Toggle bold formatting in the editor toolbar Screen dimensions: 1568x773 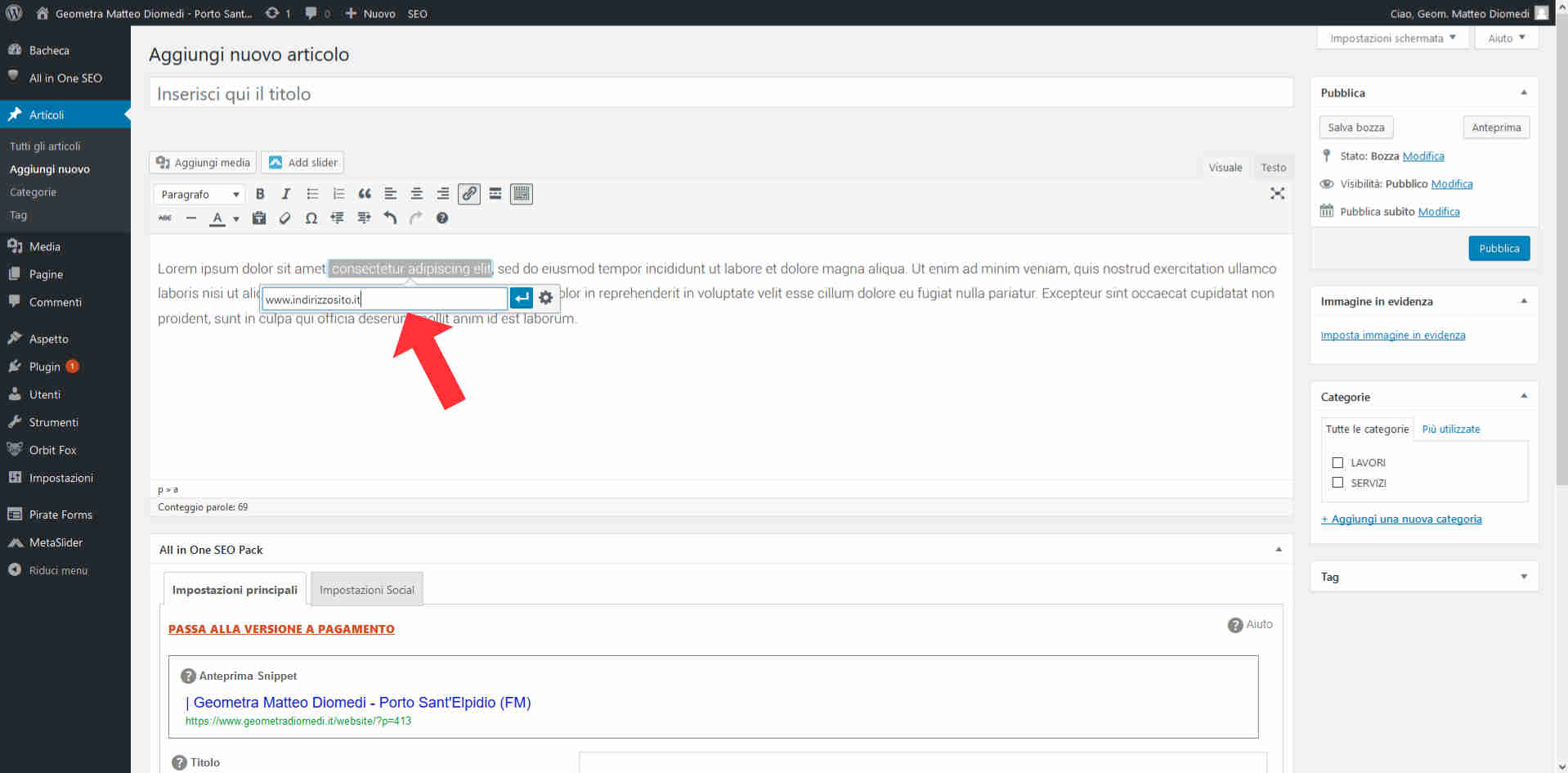coord(260,194)
